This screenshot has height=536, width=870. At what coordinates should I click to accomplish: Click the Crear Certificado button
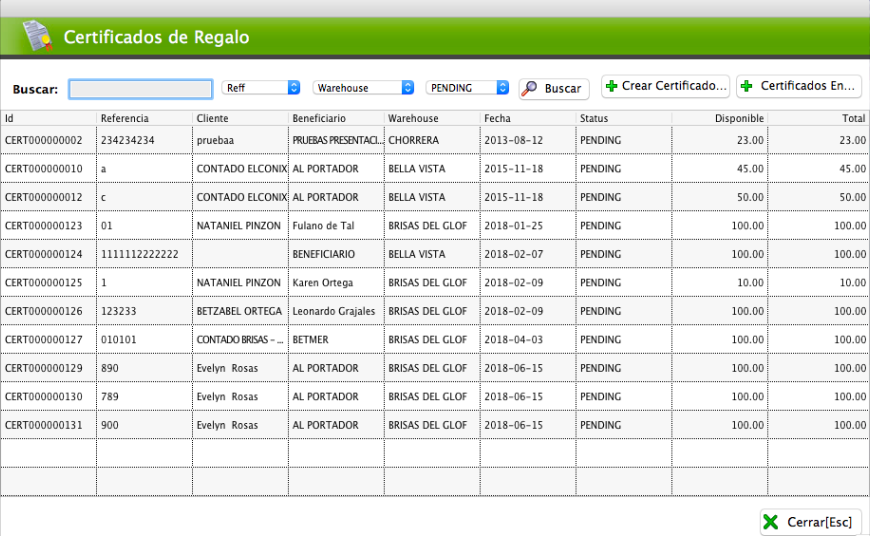(x=665, y=86)
